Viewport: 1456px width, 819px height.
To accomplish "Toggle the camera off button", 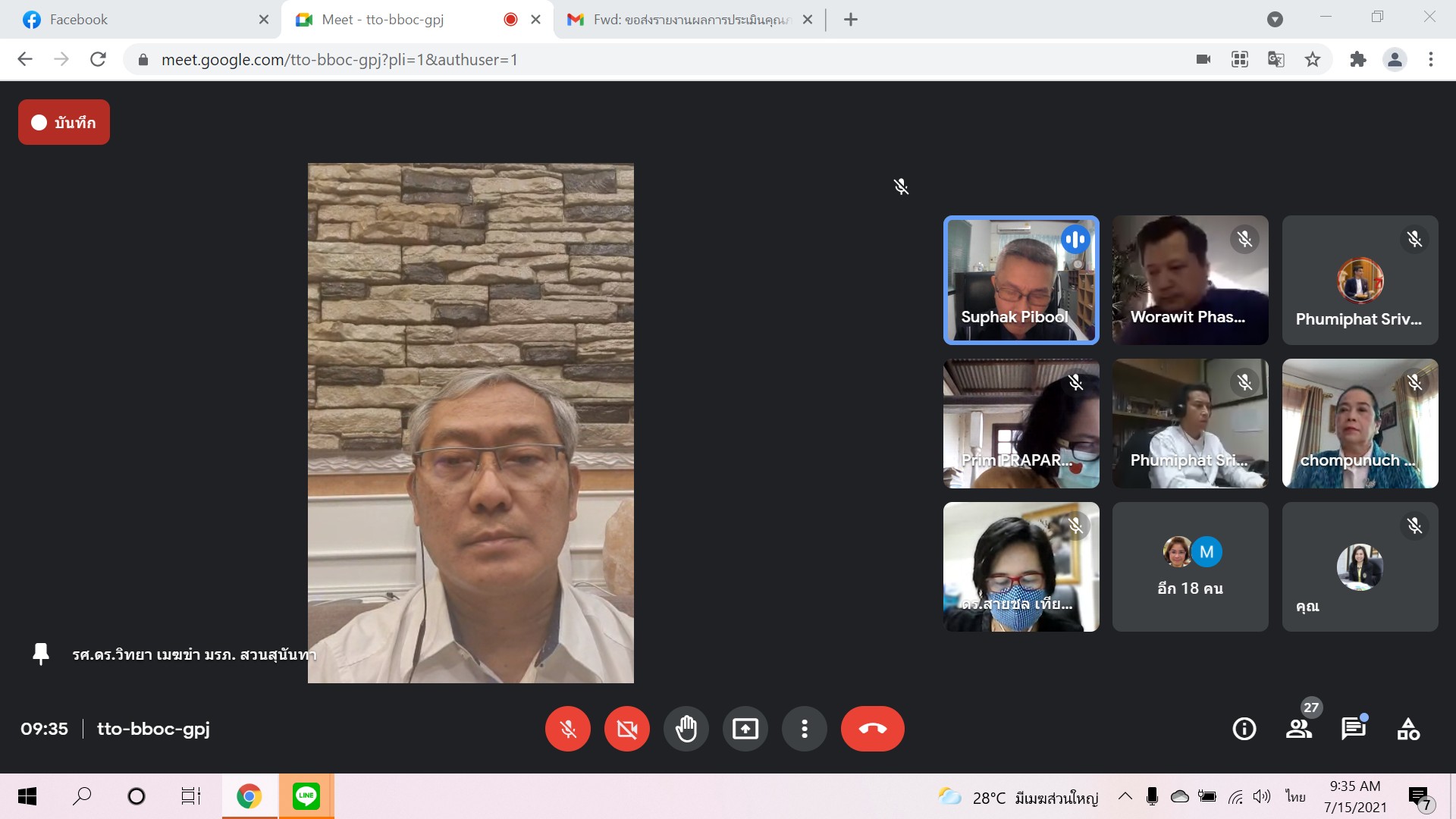I will (626, 729).
